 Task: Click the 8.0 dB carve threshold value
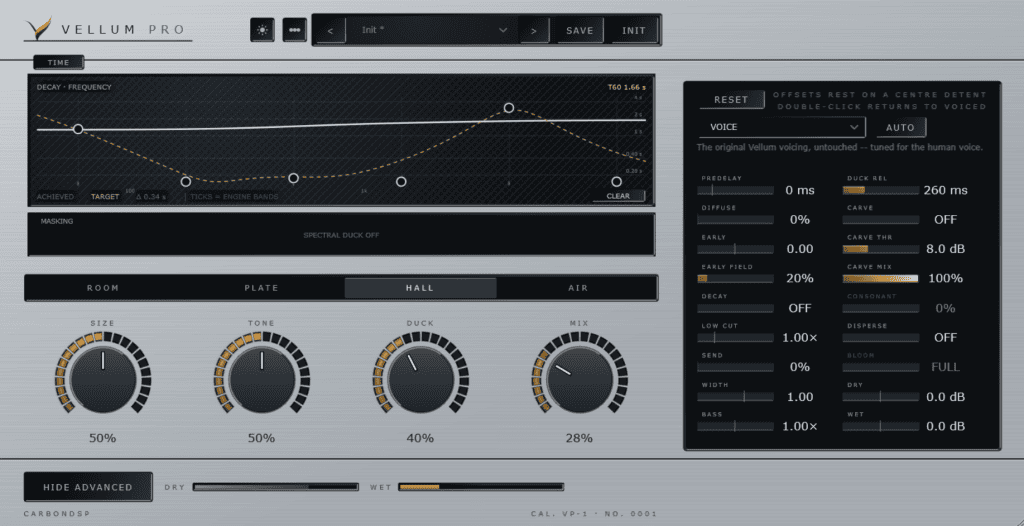pyautogui.click(x=945, y=249)
